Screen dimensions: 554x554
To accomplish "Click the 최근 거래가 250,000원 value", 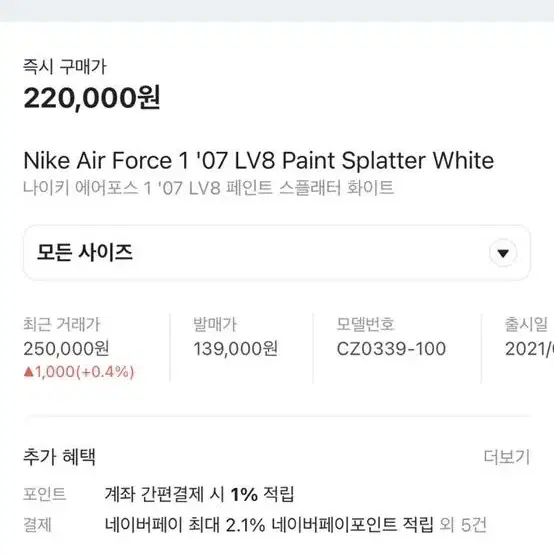I will tap(66, 349).
